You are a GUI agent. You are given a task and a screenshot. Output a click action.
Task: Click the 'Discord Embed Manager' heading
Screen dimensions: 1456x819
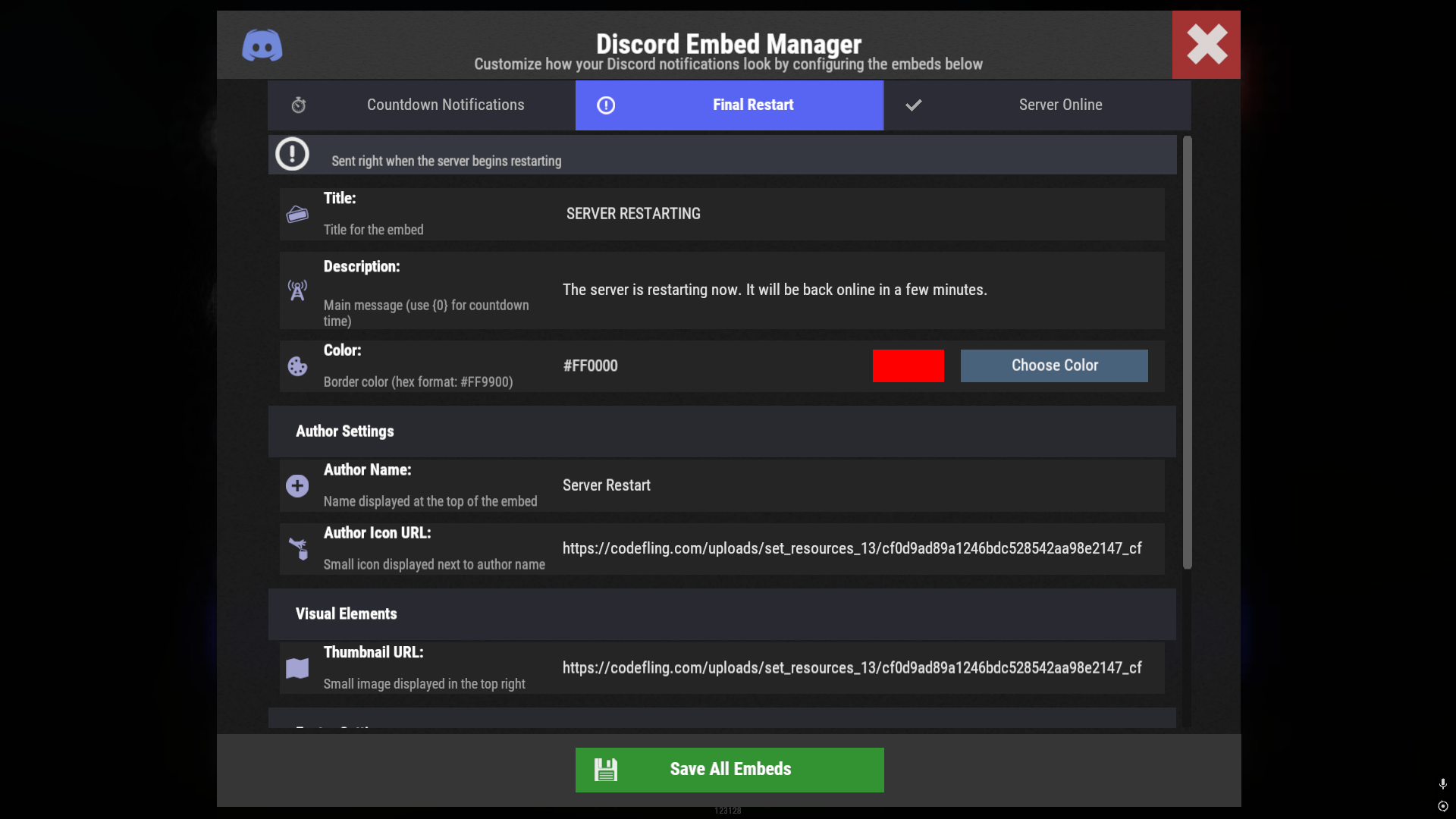[x=729, y=44]
